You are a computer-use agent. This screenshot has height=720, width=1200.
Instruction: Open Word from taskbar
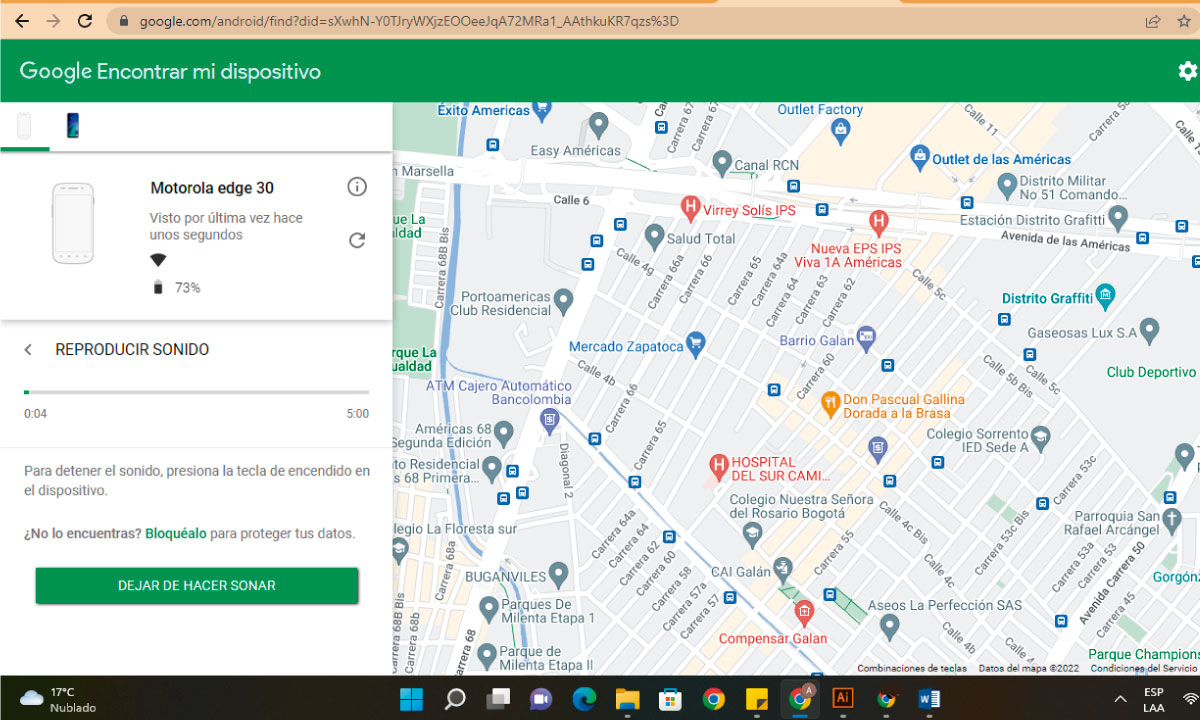pyautogui.click(x=929, y=699)
